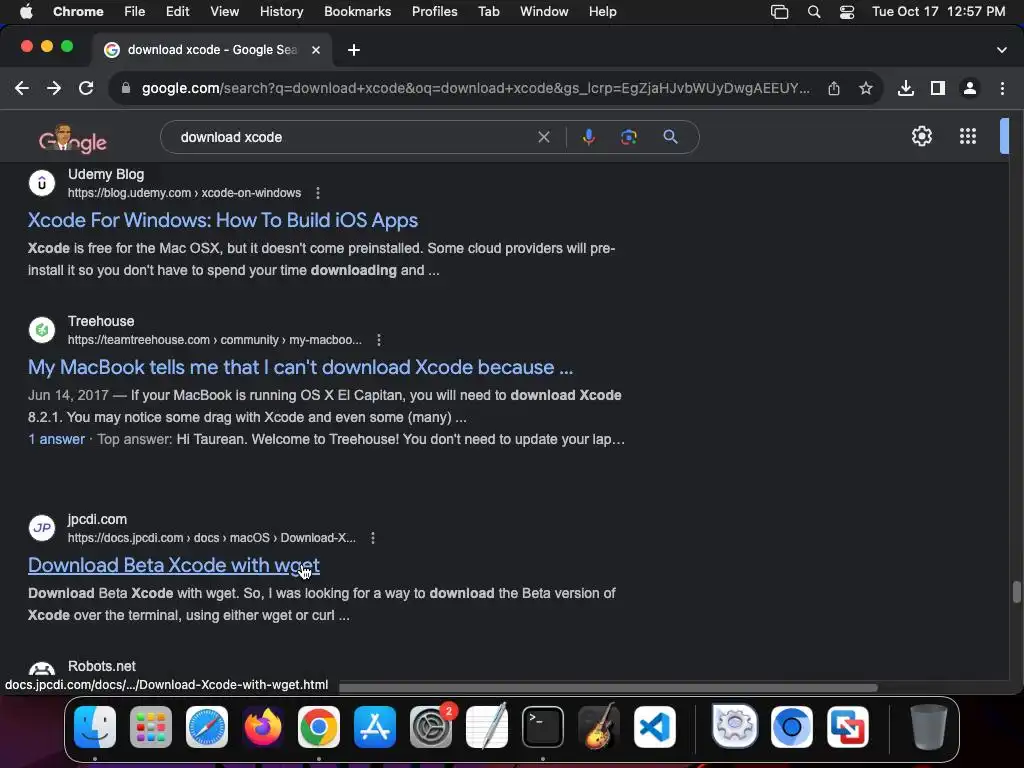Open Trash in the Dock
The image size is (1024, 768).
coord(929,727)
